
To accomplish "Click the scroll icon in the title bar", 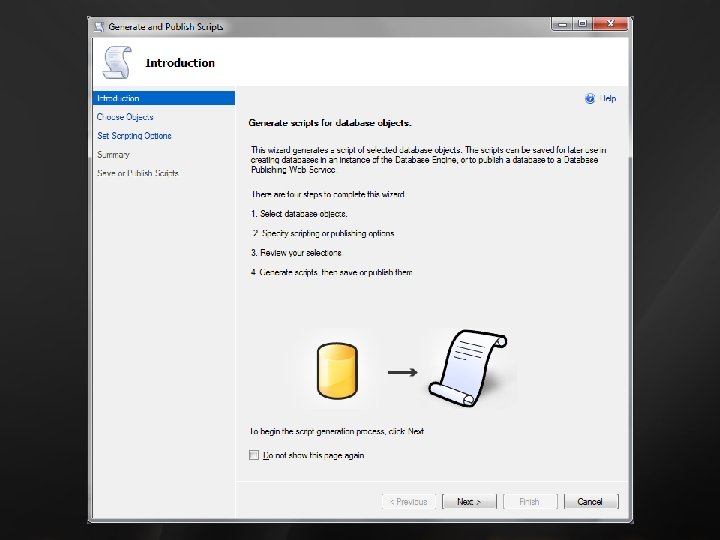I will coord(99,27).
